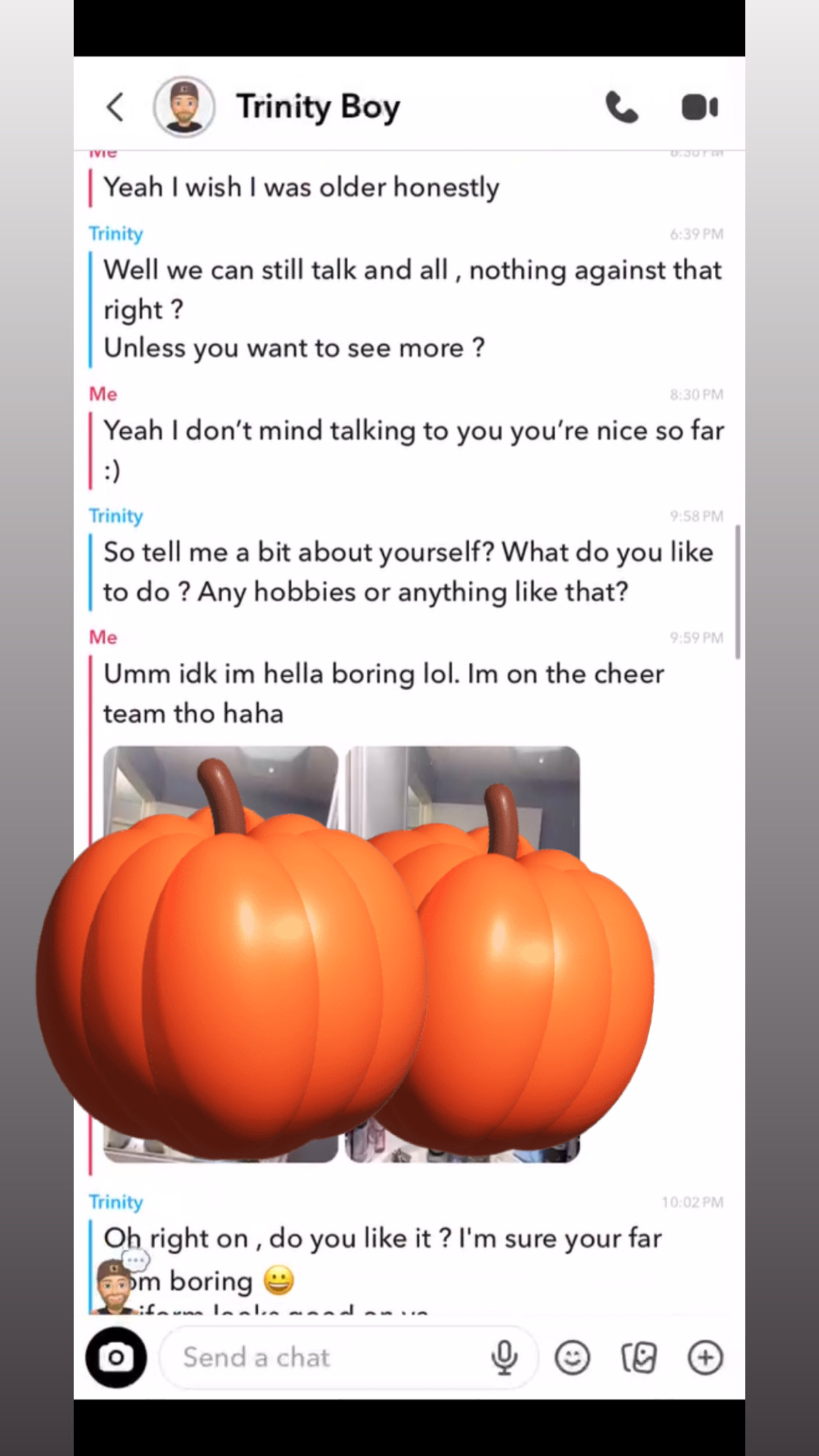Select the 'Yeah I wish I was older' message

(x=301, y=187)
